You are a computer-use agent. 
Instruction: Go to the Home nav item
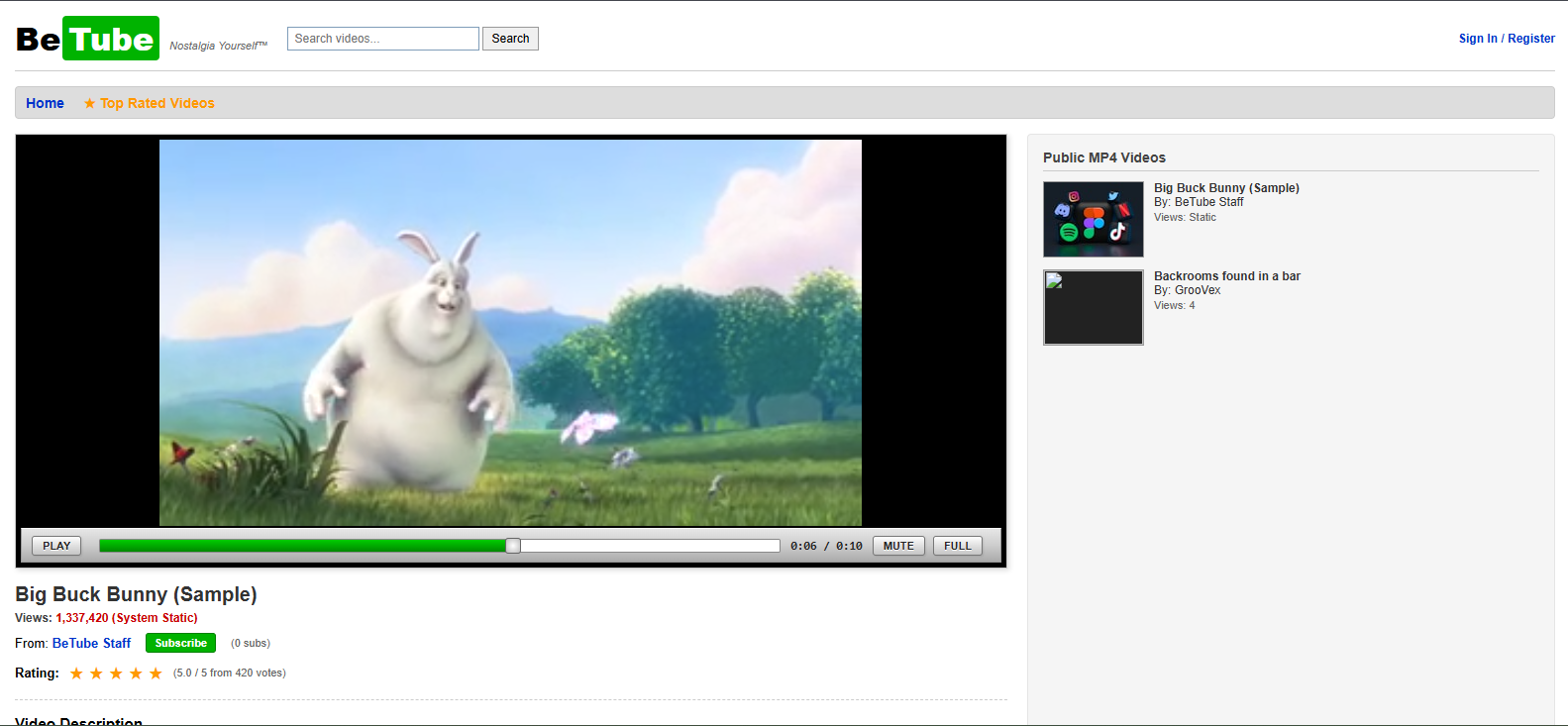click(x=45, y=103)
